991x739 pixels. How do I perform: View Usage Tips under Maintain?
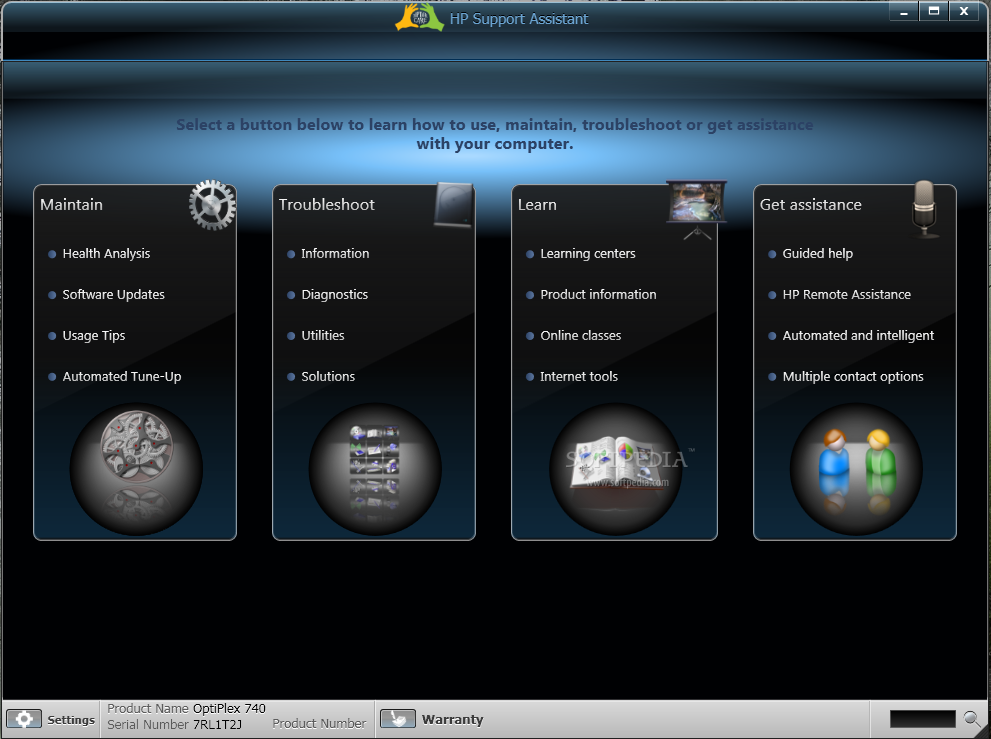(94, 336)
